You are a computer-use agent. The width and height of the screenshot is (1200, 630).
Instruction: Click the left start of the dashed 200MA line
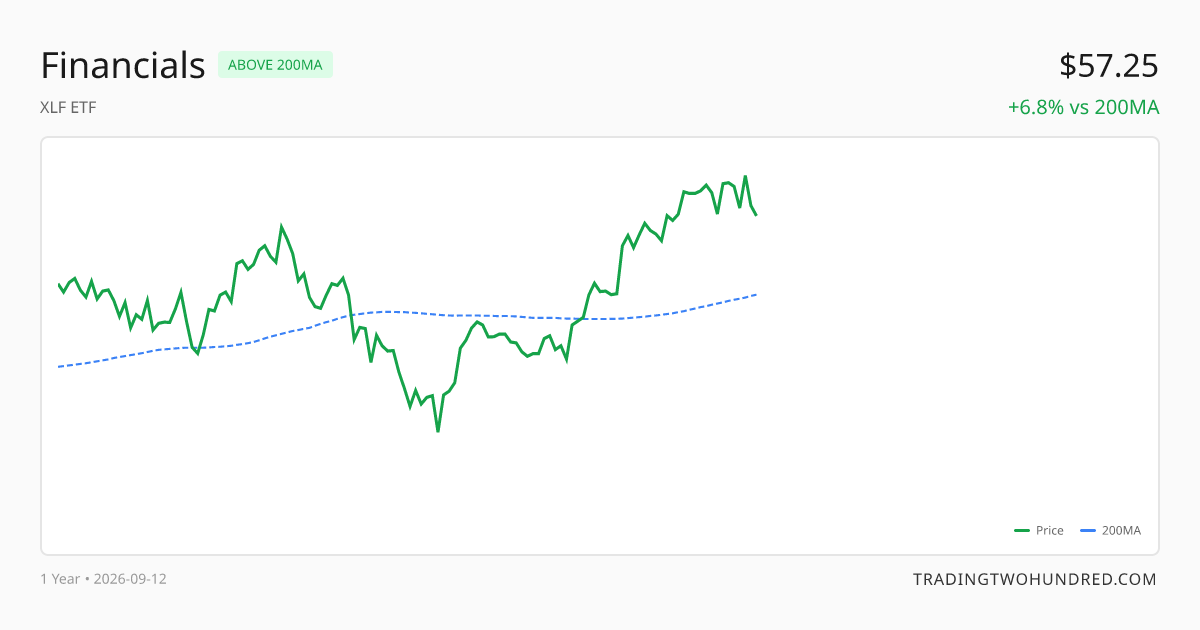point(59,367)
